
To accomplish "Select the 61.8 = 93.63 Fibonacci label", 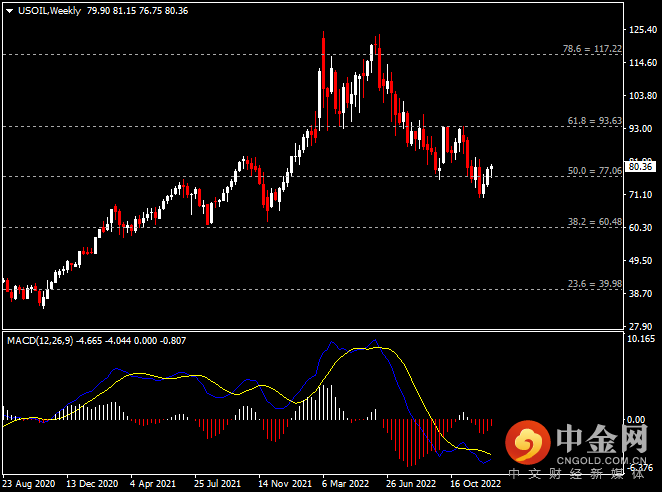I will 590,121.
